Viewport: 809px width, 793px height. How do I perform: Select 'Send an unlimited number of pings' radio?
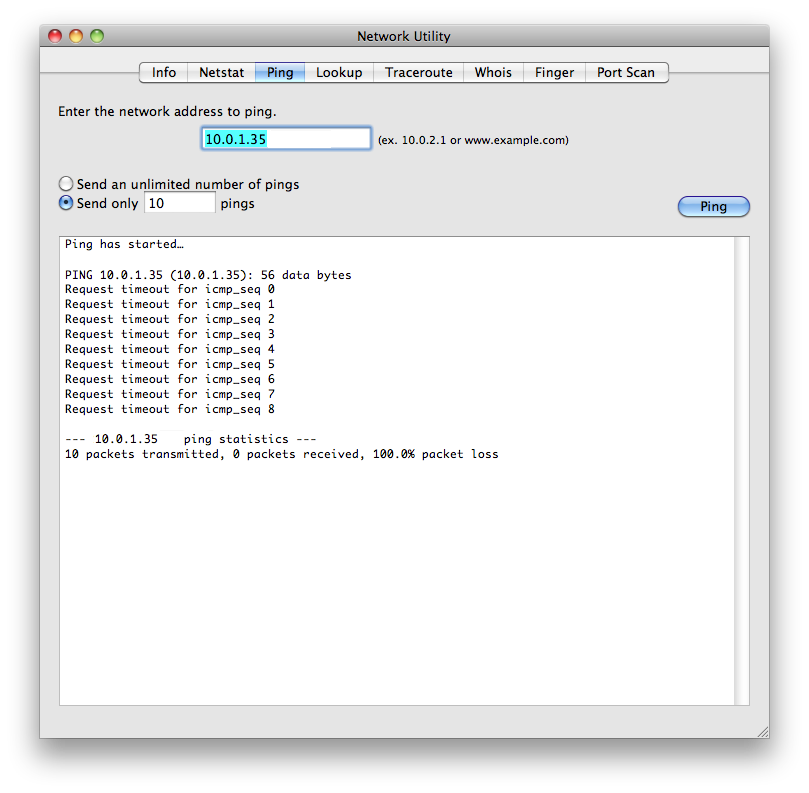point(66,184)
